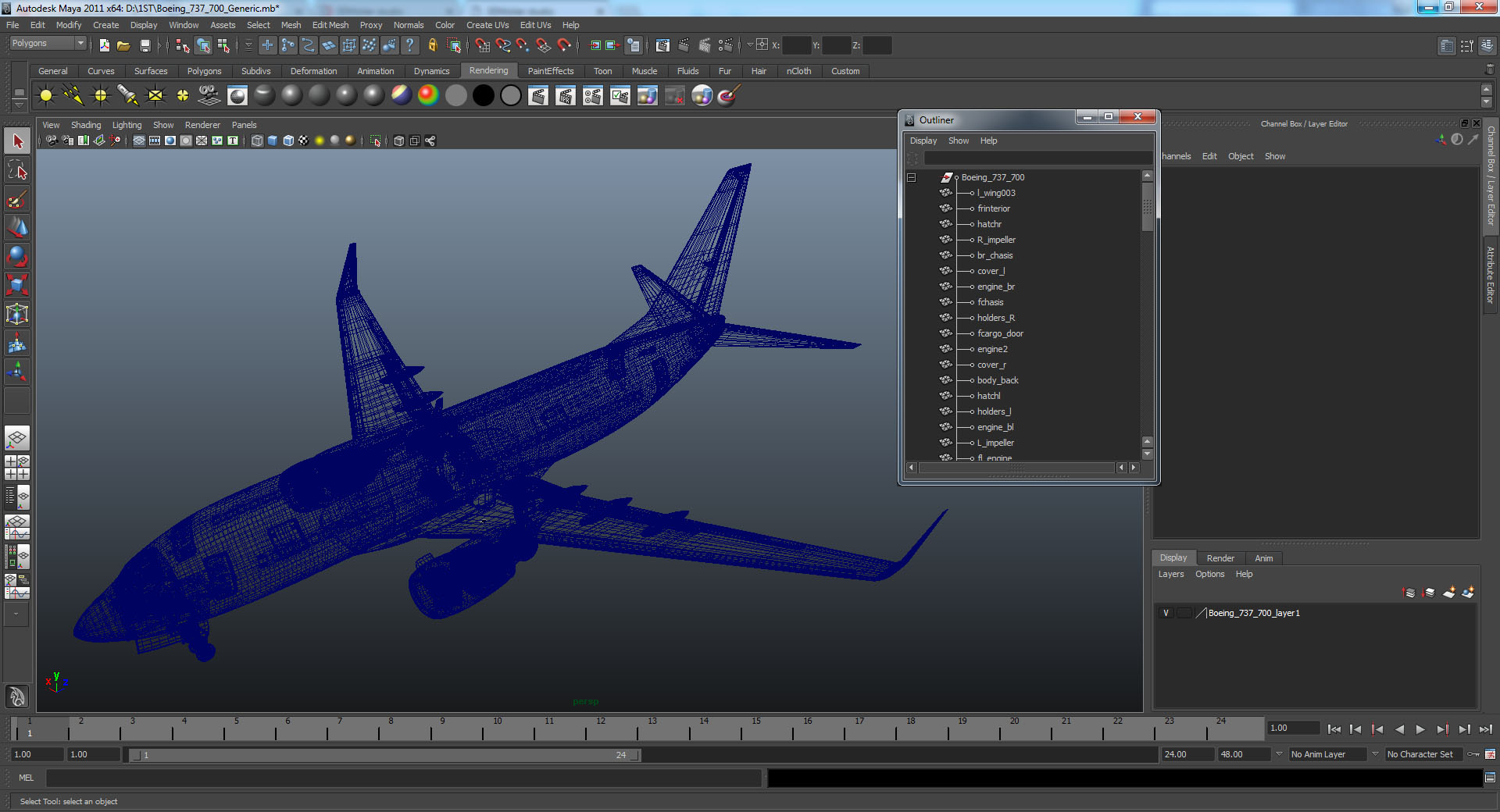Open the Polygons menu set dropdown
This screenshot has width=1500, height=812.
click(48, 44)
